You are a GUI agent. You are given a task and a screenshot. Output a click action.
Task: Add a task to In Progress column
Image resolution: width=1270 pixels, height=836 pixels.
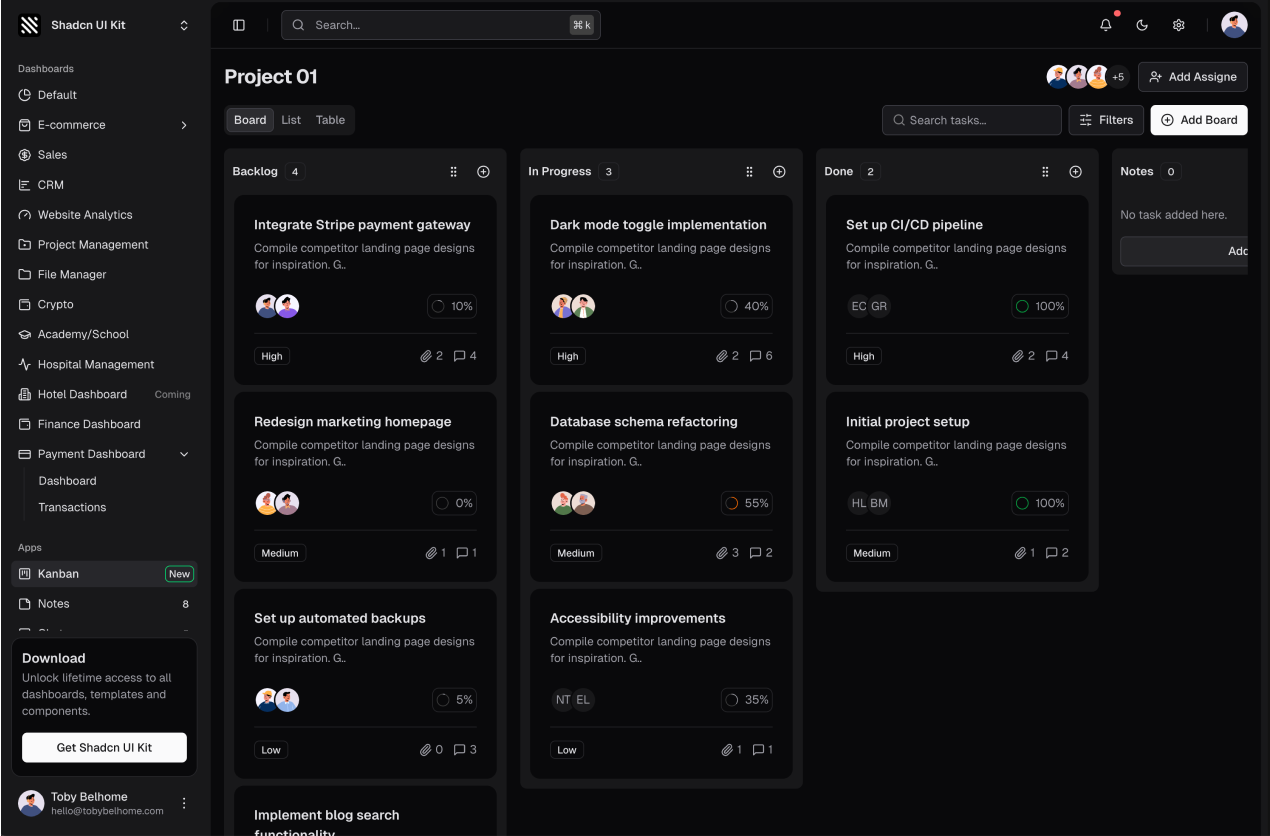point(779,172)
